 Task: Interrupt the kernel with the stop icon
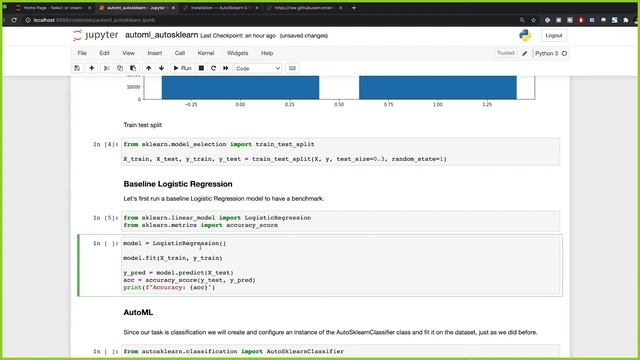pos(201,68)
